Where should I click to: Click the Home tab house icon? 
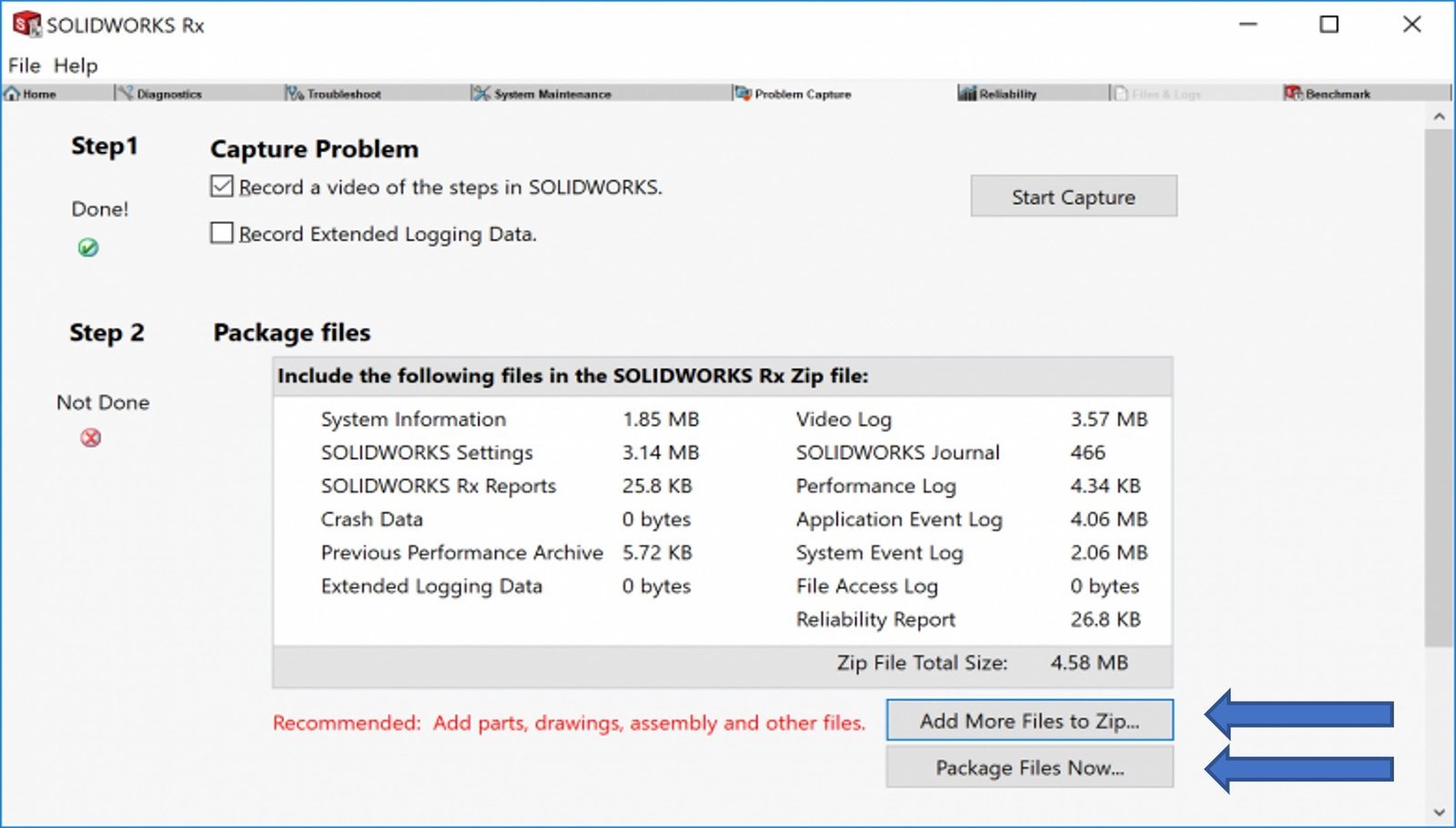tap(12, 94)
